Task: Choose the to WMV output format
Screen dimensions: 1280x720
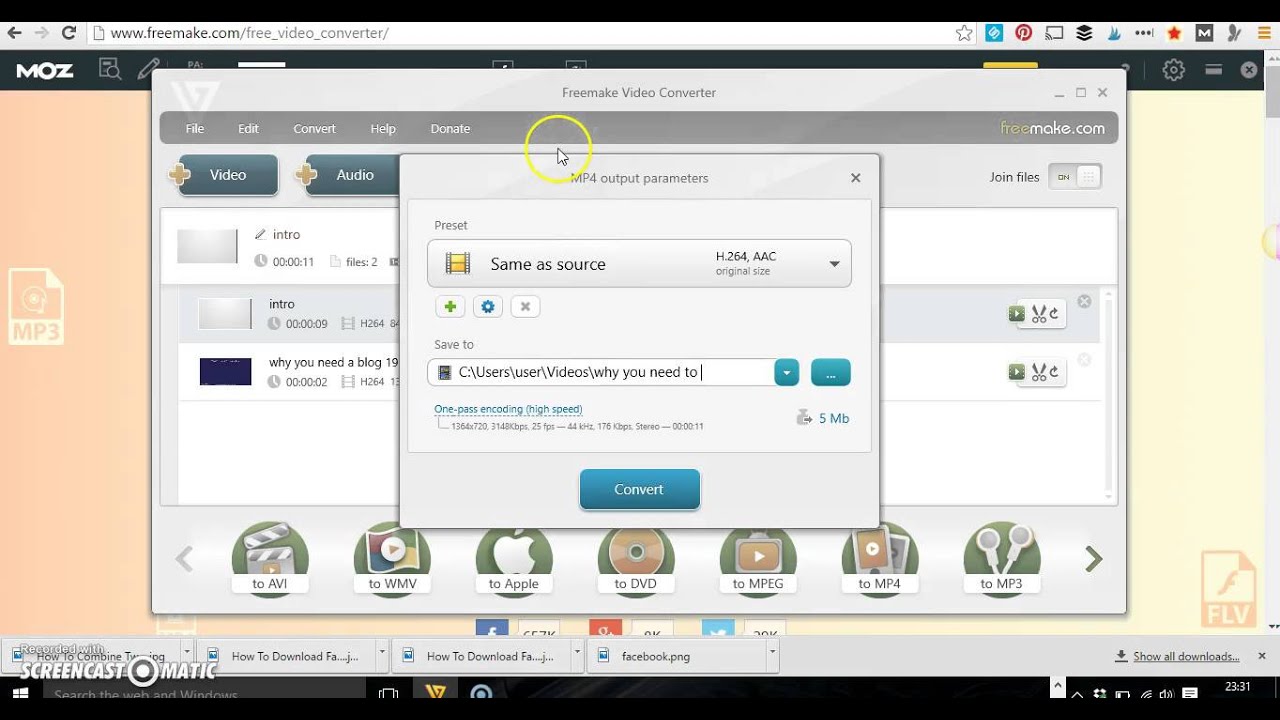Action: (392, 560)
